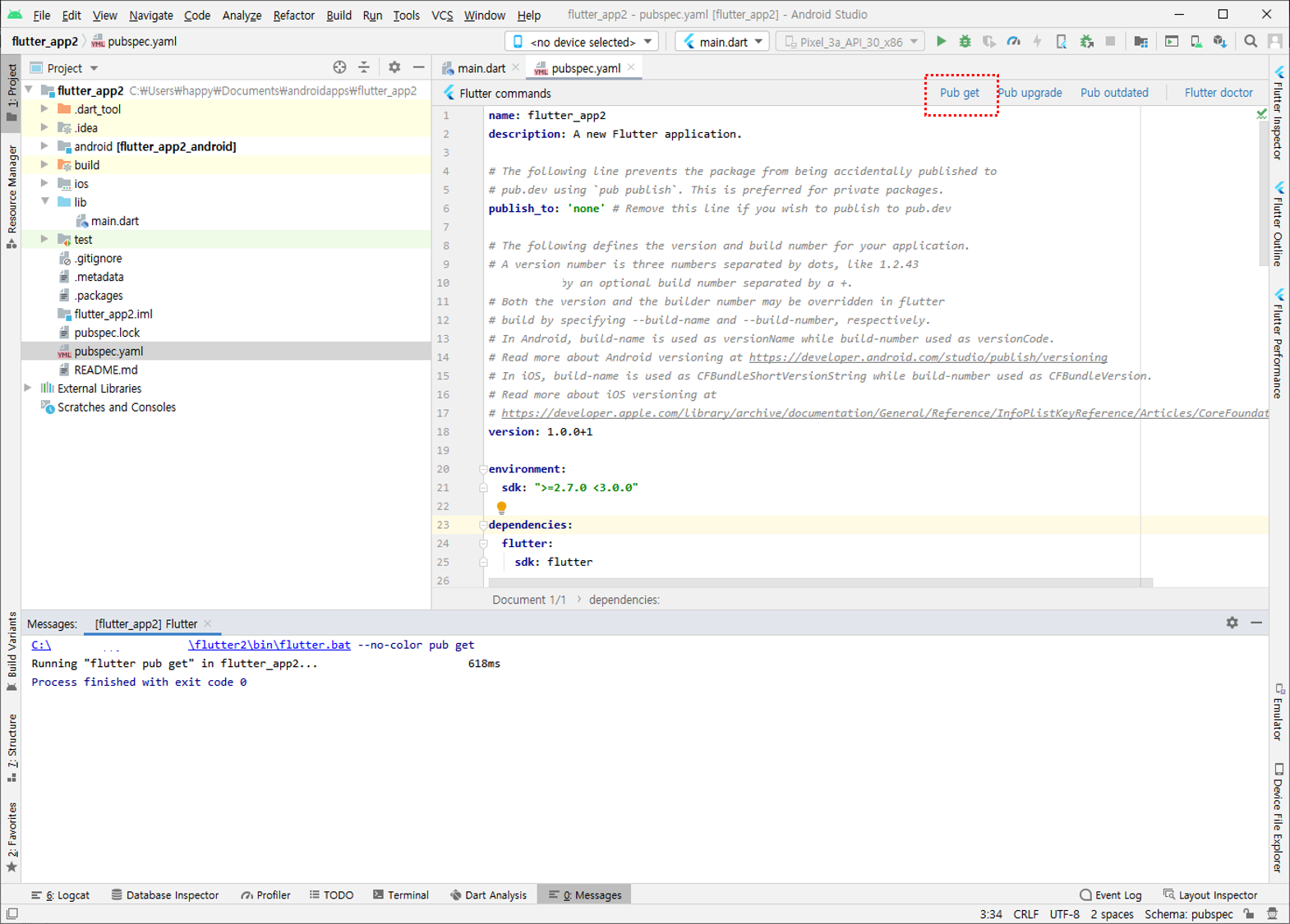Screen dimensions: 1290x924
Task: Click Pub outdated command
Action: tap(1114, 93)
